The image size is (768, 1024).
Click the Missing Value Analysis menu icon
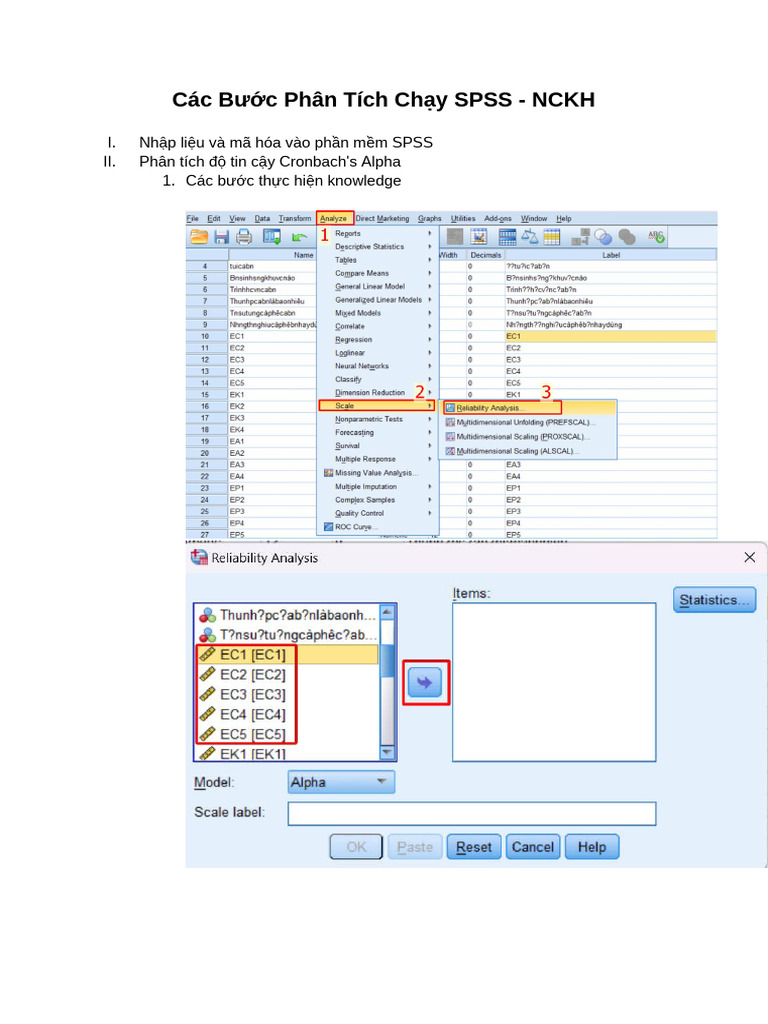[328, 473]
